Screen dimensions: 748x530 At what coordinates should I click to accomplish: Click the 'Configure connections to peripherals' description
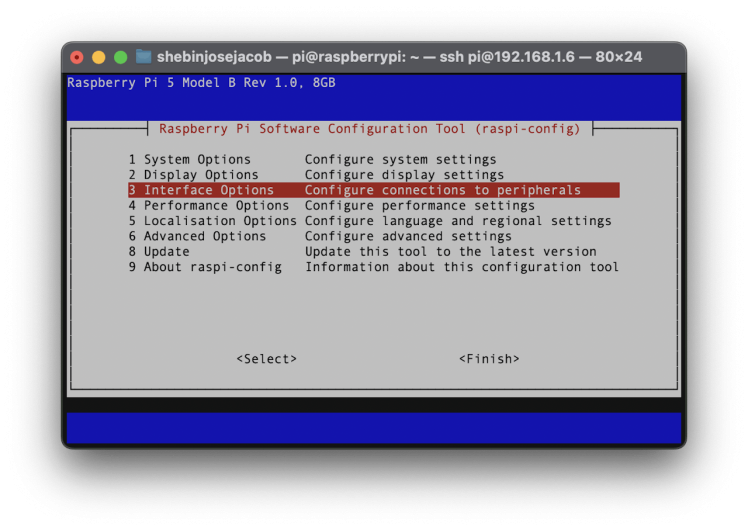[x=443, y=190]
